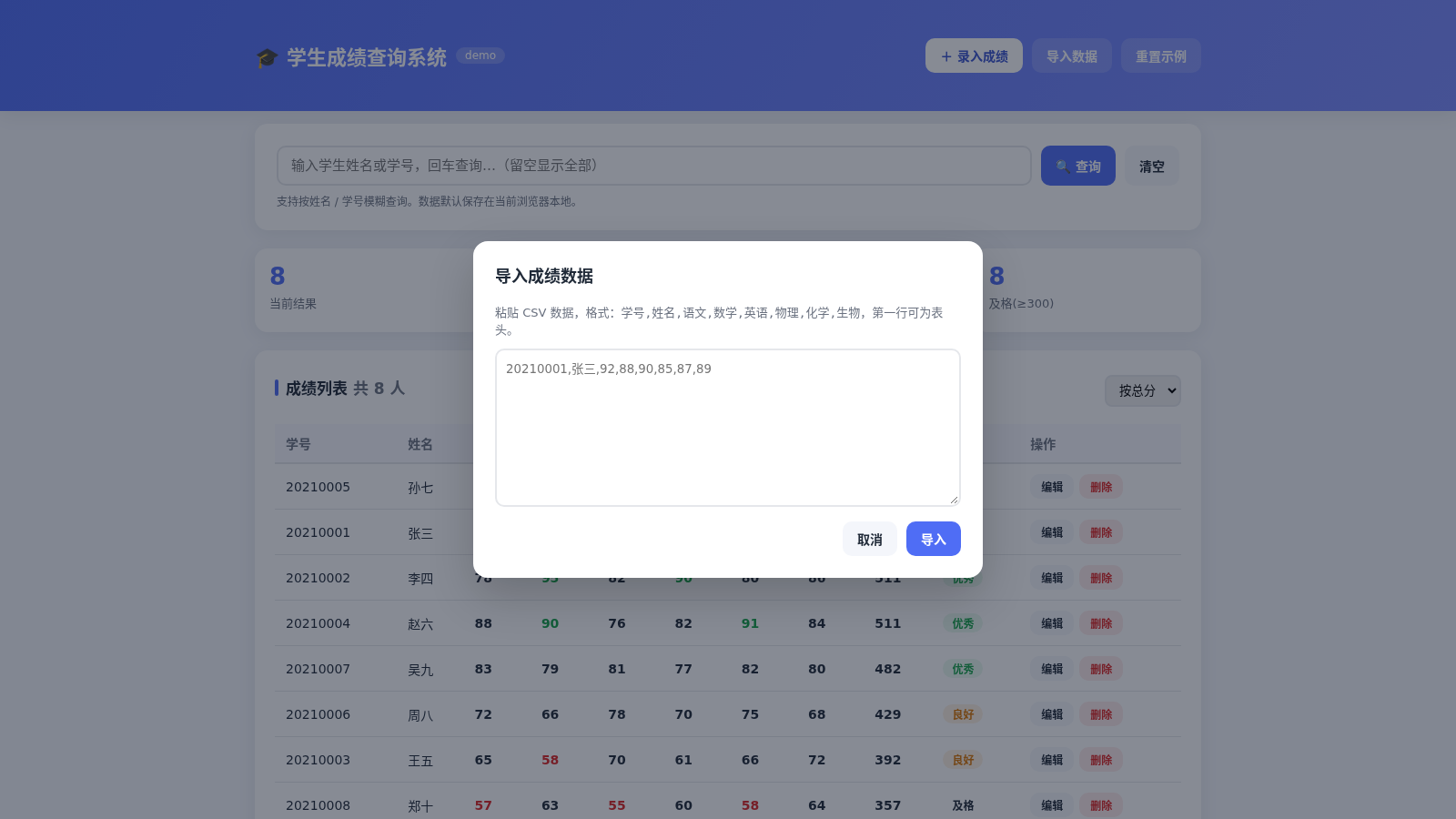Screen dimensions: 1456x819
Task: Click student ID 20210007
Action: [x=318, y=669]
